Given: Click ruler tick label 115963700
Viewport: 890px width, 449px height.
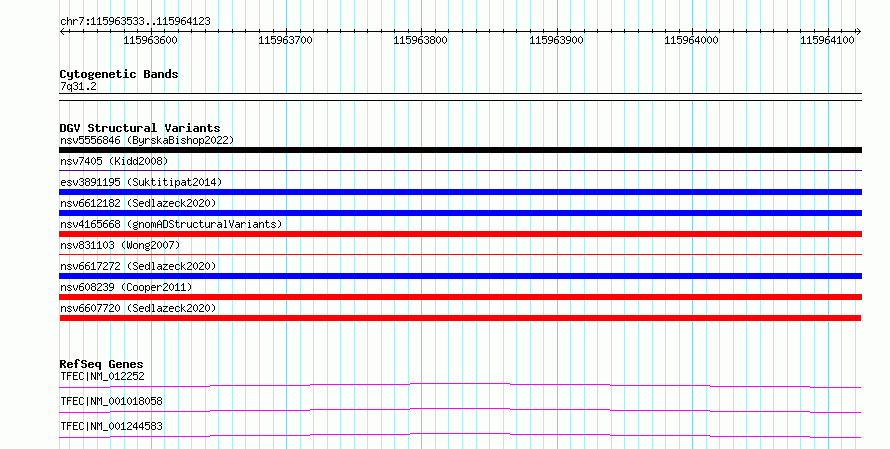Looking at the screenshot, I should point(286,40).
